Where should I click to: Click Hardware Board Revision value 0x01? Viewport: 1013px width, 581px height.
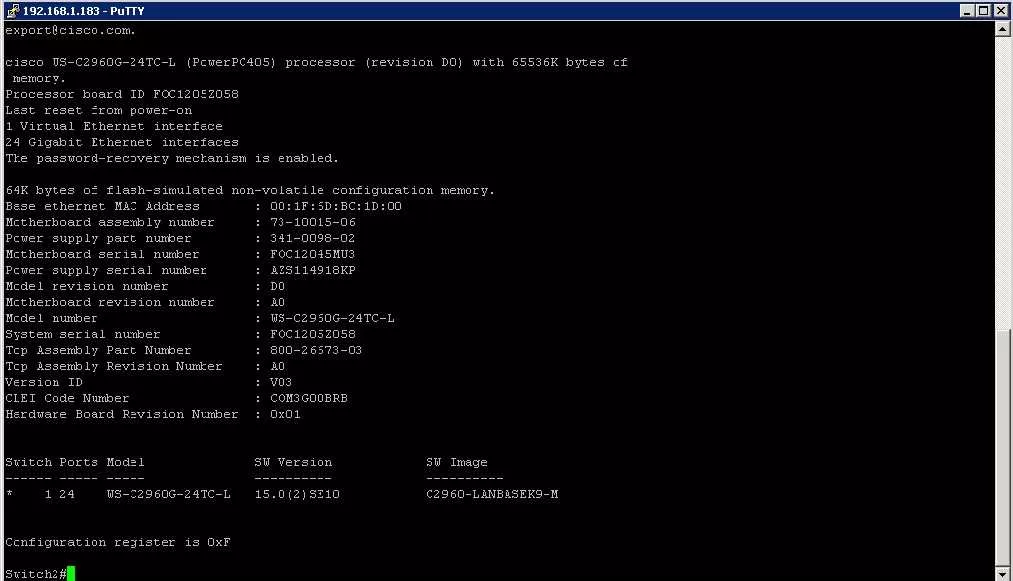click(x=285, y=414)
